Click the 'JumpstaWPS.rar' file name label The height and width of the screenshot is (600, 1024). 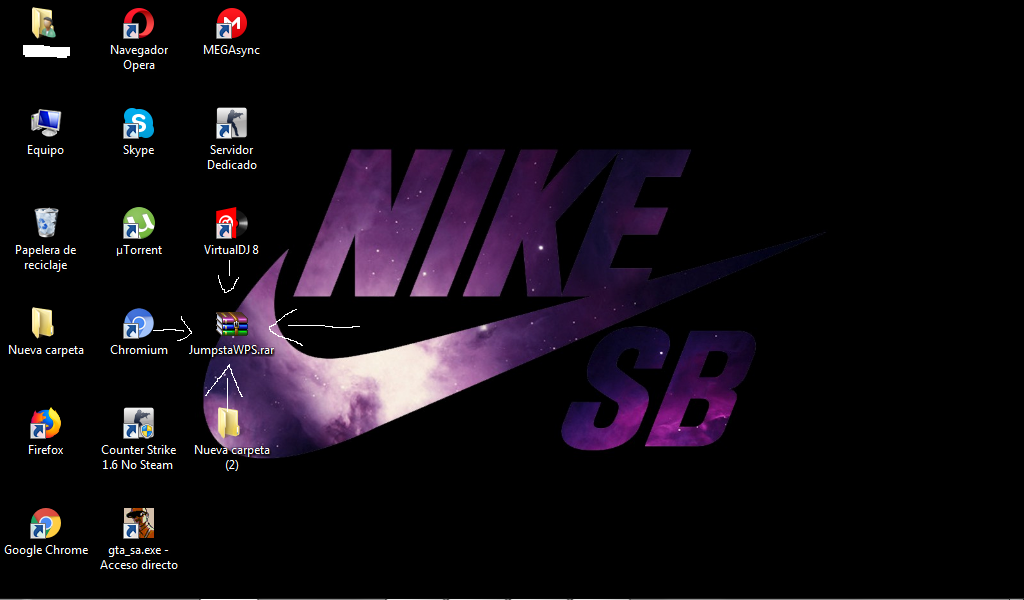click(x=231, y=350)
